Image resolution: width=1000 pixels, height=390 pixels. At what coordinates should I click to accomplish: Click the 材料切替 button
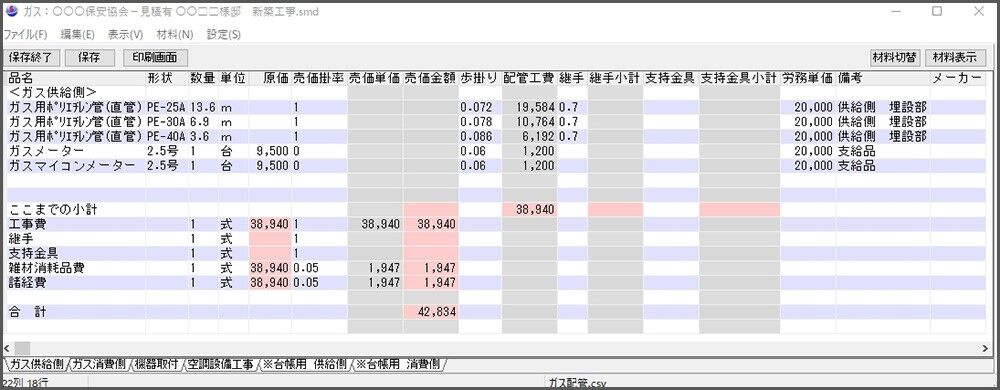pyautogui.click(x=895, y=57)
